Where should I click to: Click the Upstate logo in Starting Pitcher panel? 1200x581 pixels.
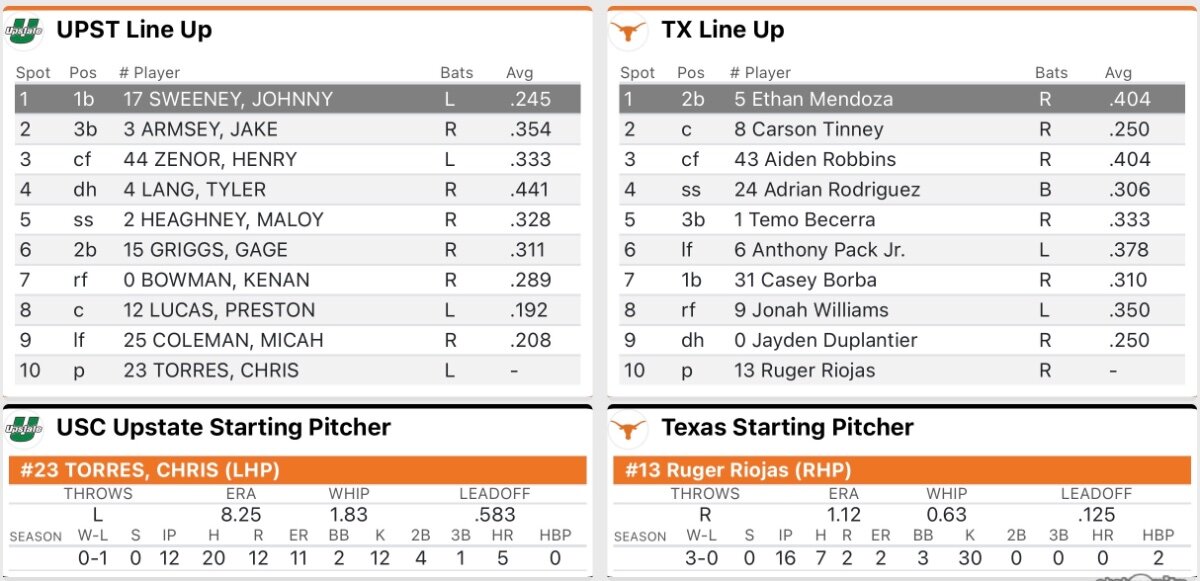pos(24,429)
